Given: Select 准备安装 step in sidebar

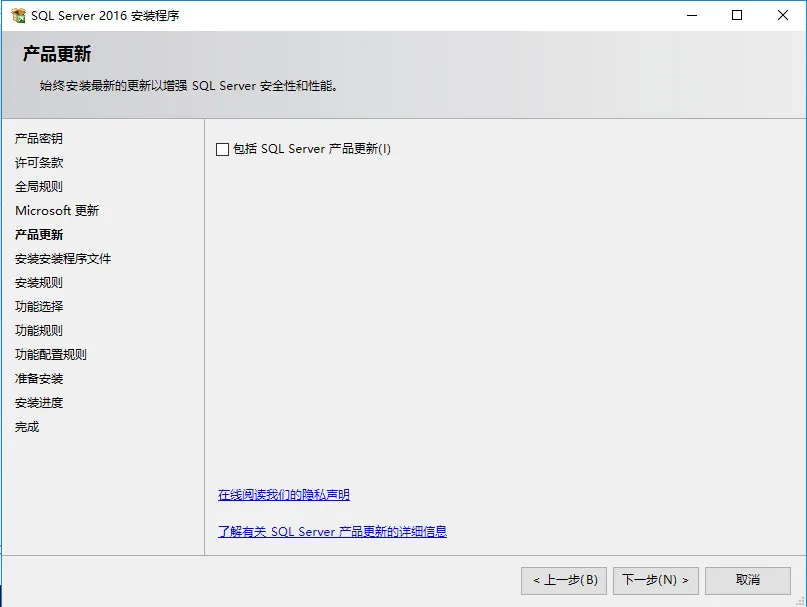Looking at the screenshot, I should click(x=39, y=379).
